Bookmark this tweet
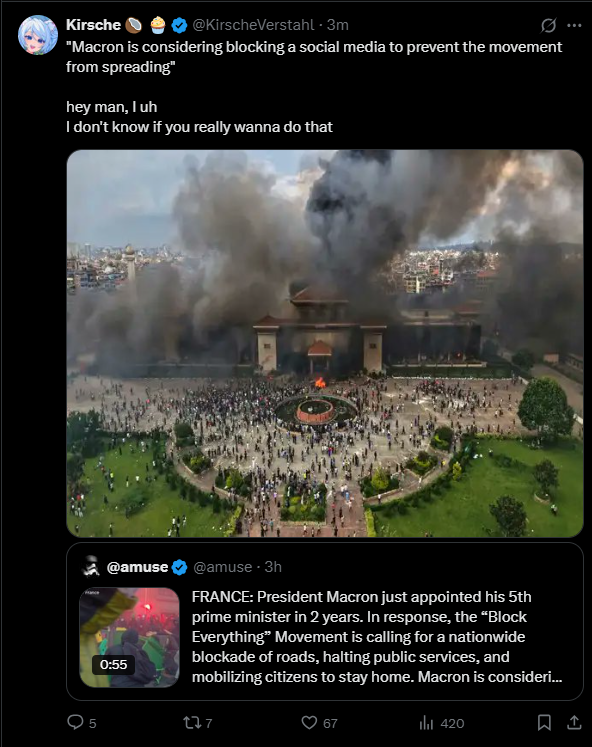 pos(544,722)
